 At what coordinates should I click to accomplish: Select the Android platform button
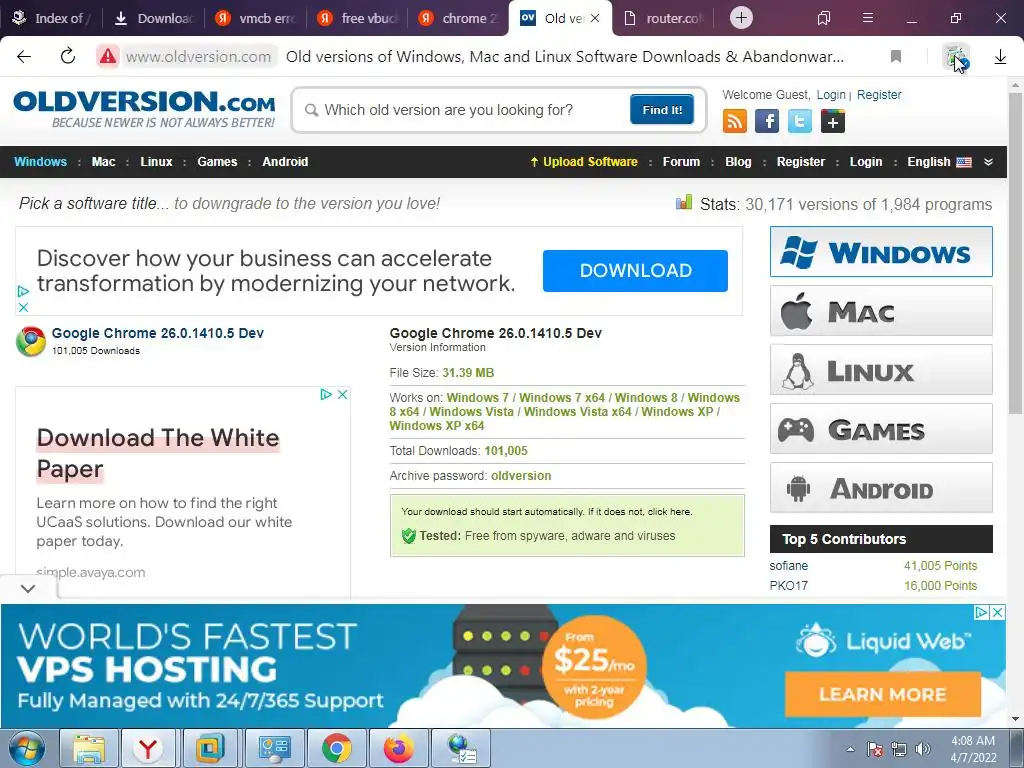point(881,488)
